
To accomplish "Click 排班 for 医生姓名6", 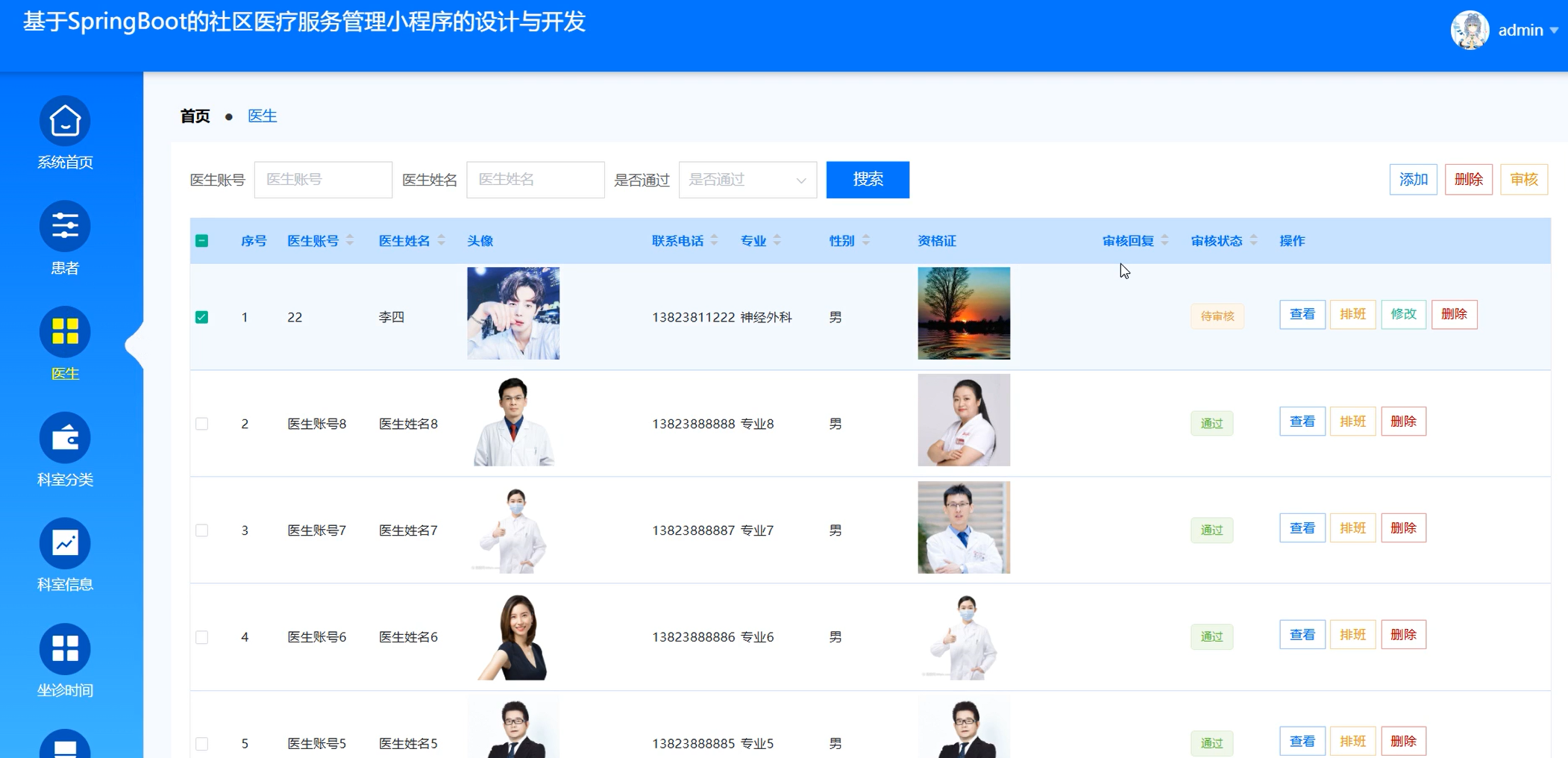I will 1353,635.
